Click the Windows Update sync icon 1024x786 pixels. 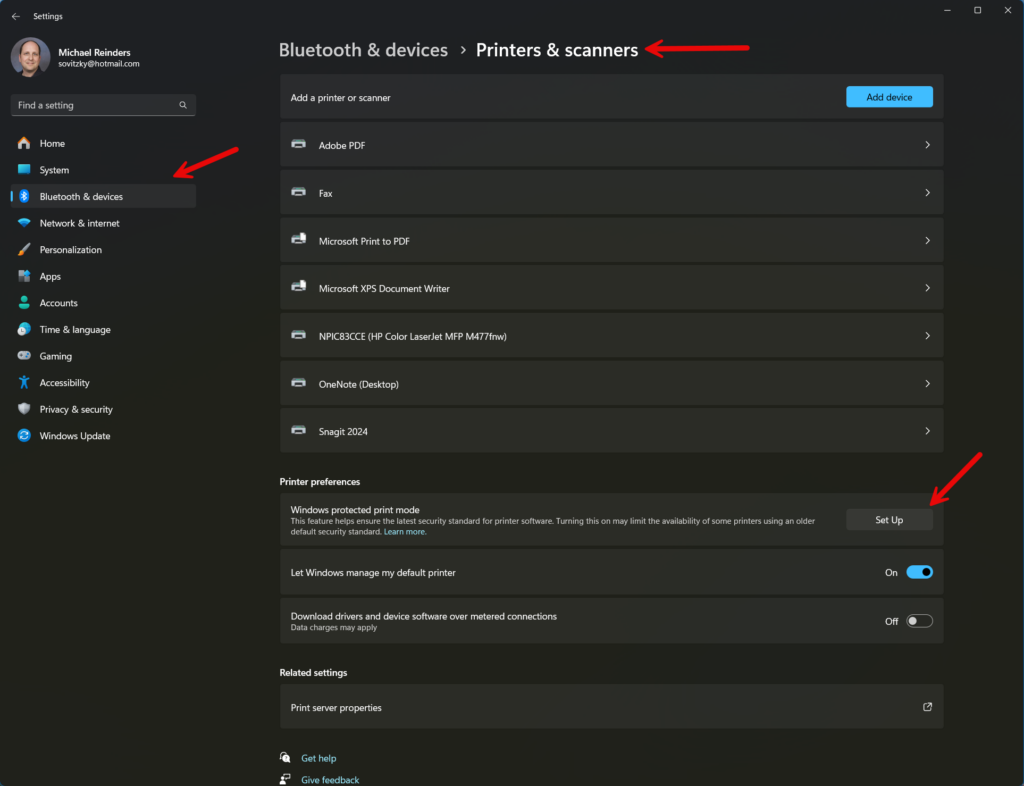[x=24, y=435]
